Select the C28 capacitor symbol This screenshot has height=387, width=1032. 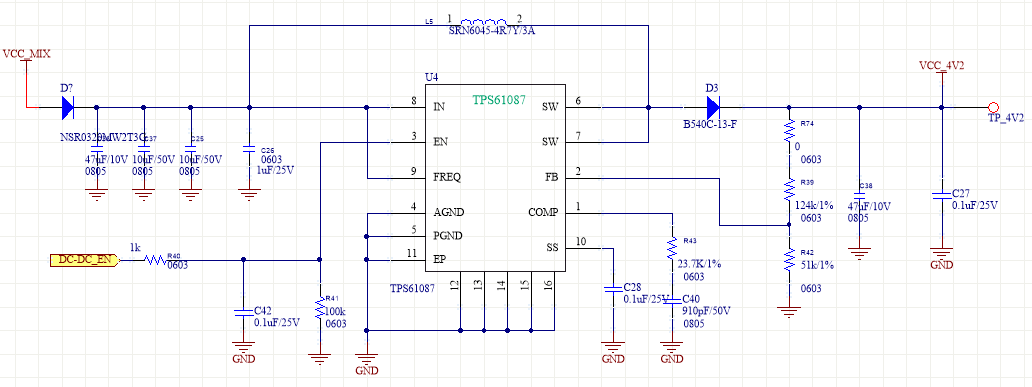(x=613, y=289)
